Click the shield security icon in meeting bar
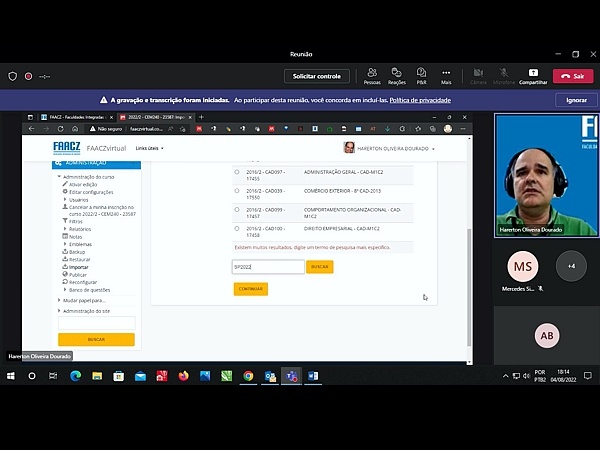Viewport: 600px width, 450px height. tap(13, 76)
